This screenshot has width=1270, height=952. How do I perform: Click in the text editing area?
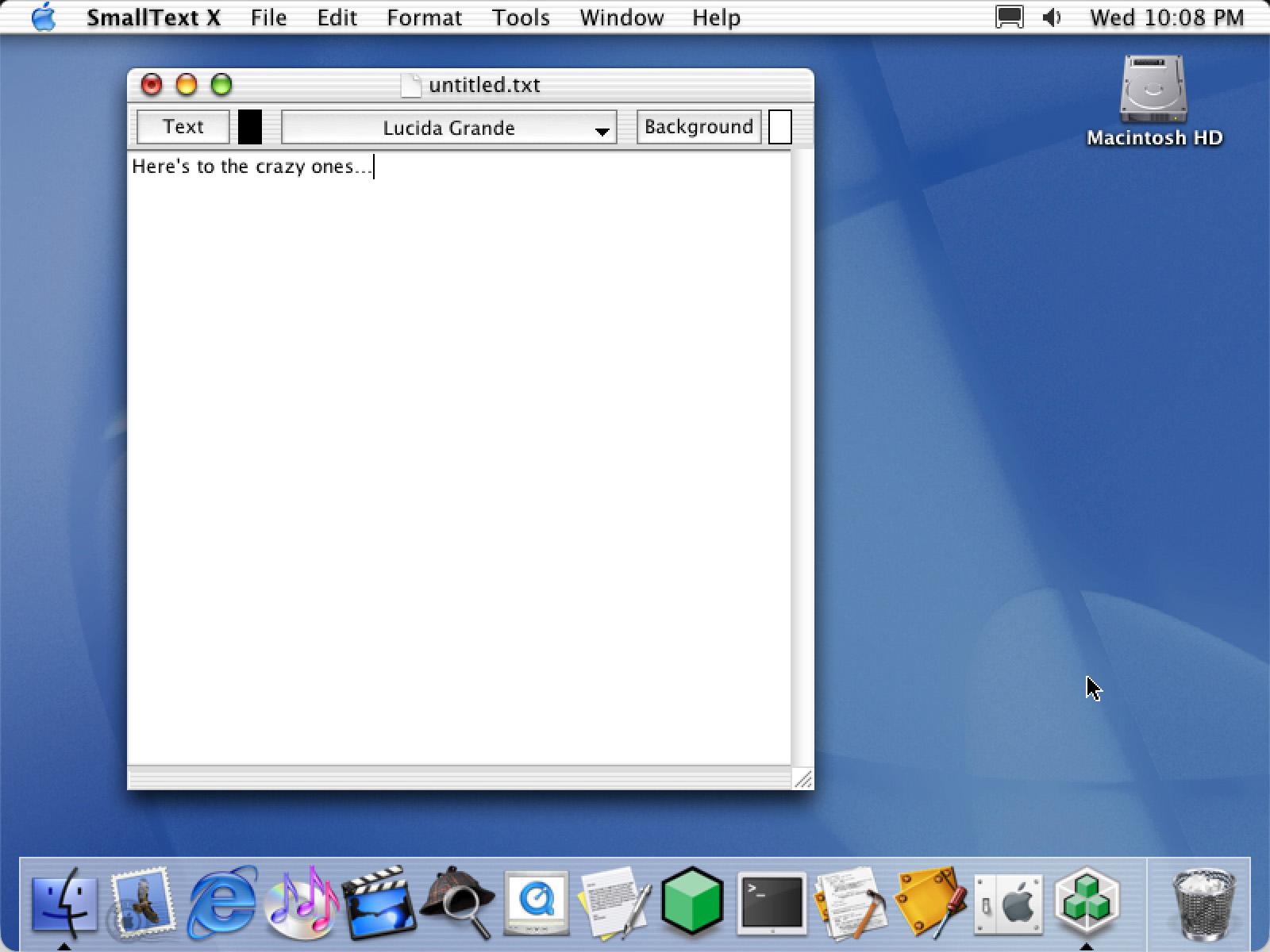[x=459, y=459]
